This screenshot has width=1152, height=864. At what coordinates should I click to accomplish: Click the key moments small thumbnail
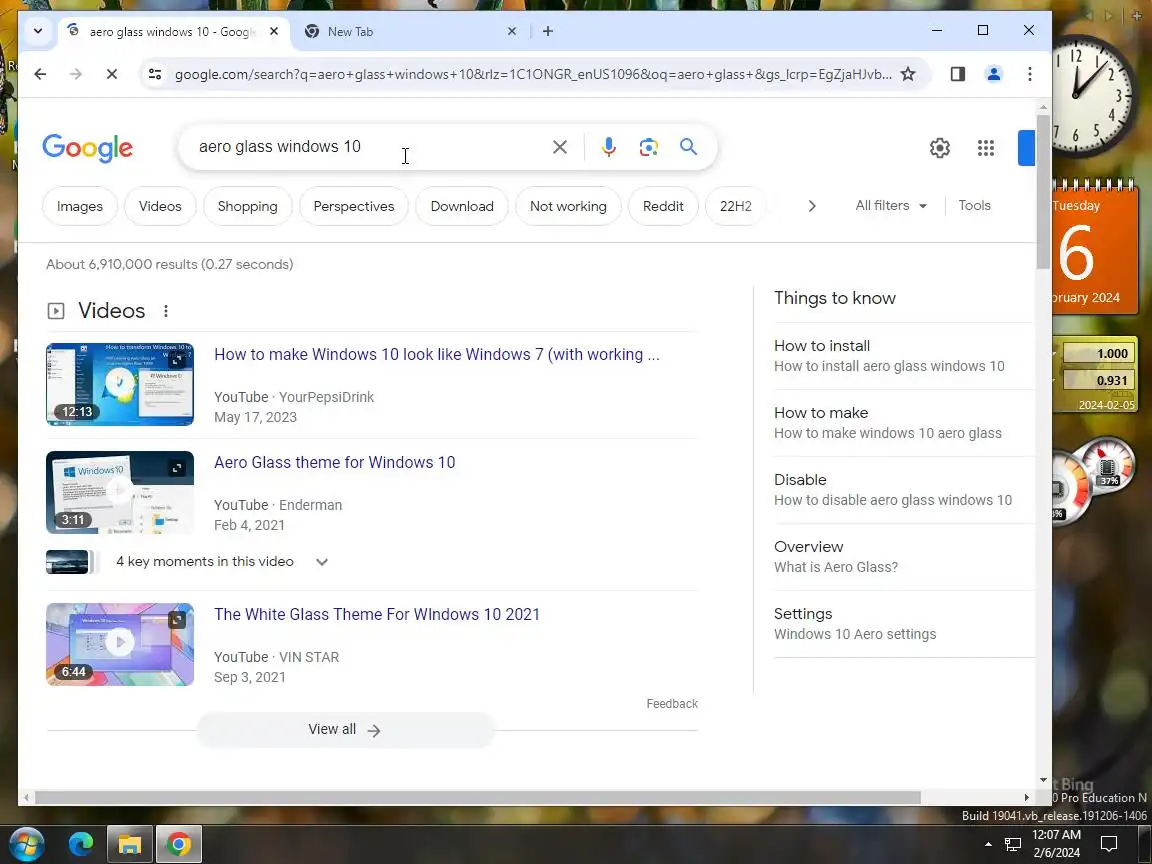pos(67,562)
